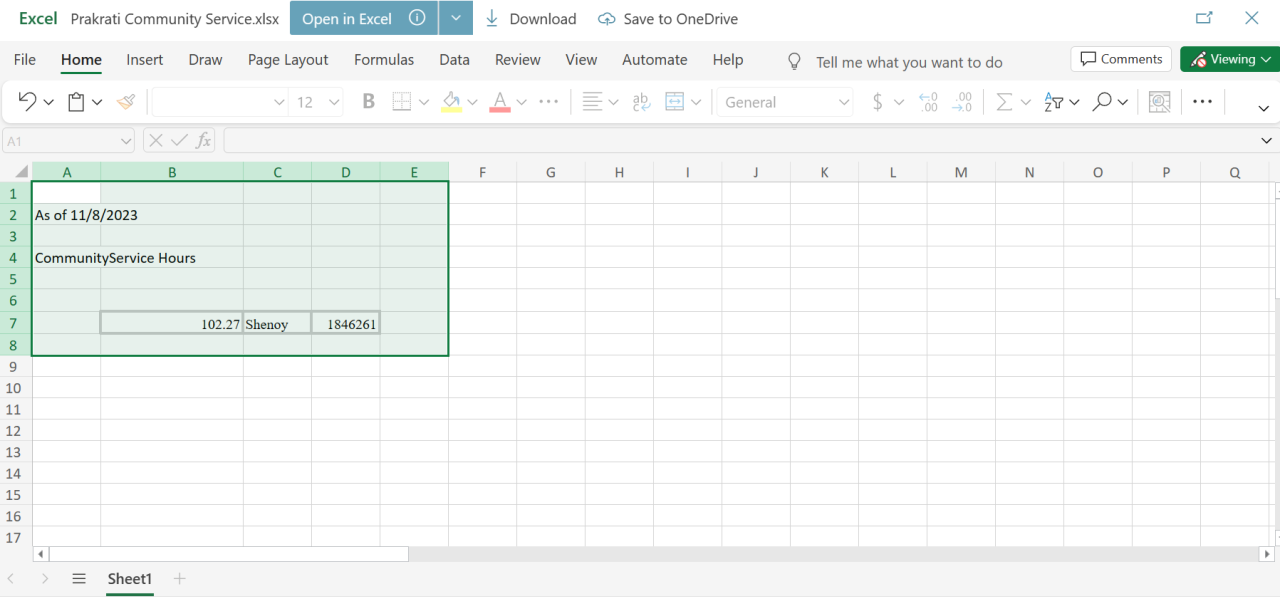Open the sheet list hamburger icon
Screen dimensions: 1280x599
click(x=79, y=578)
